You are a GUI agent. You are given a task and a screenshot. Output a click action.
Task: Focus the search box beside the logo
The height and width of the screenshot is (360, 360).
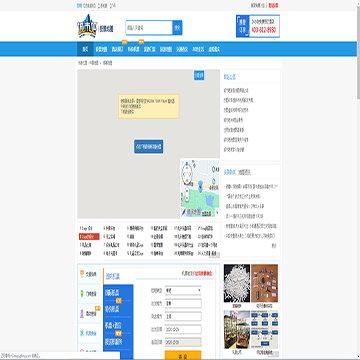point(149,28)
